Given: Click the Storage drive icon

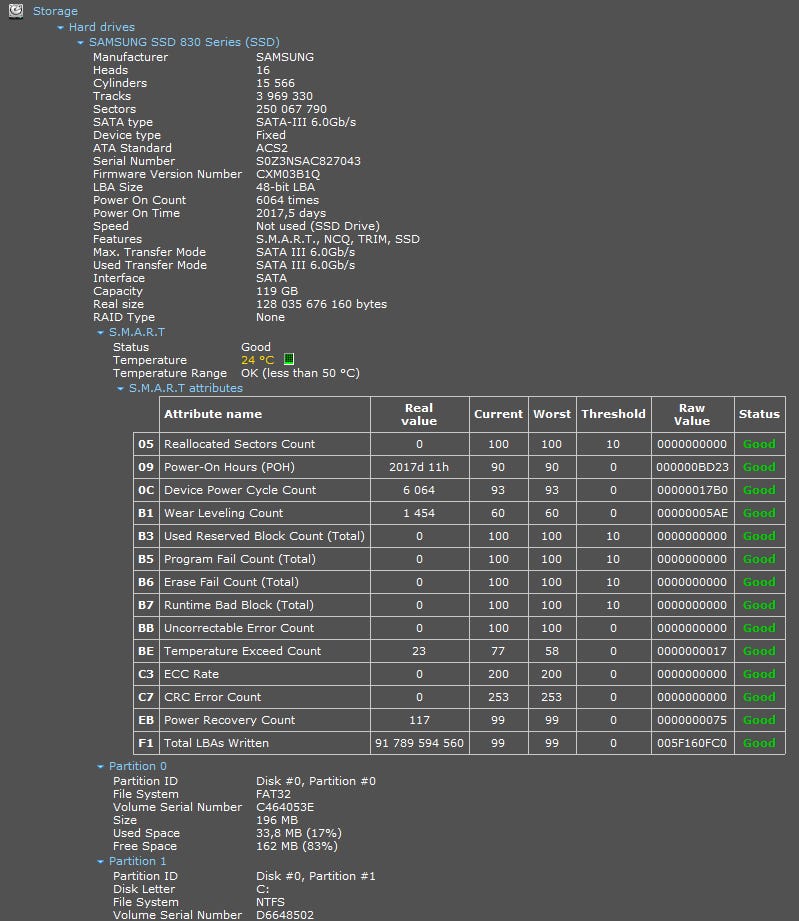Looking at the screenshot, I should (x=16, y=11).
